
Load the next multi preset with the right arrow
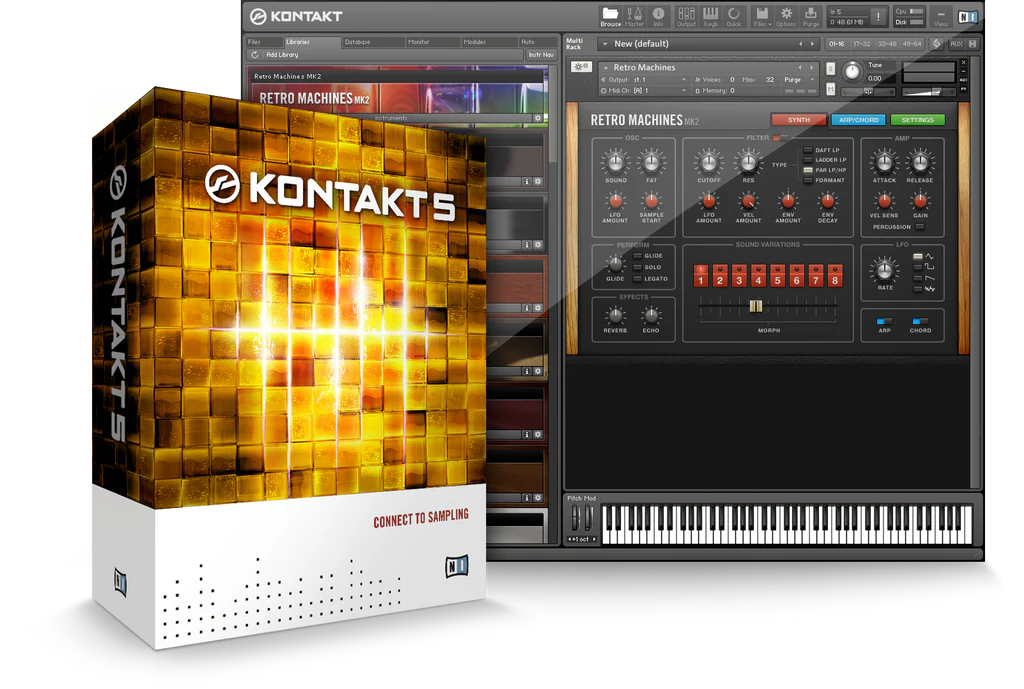[x=812, y=44]
